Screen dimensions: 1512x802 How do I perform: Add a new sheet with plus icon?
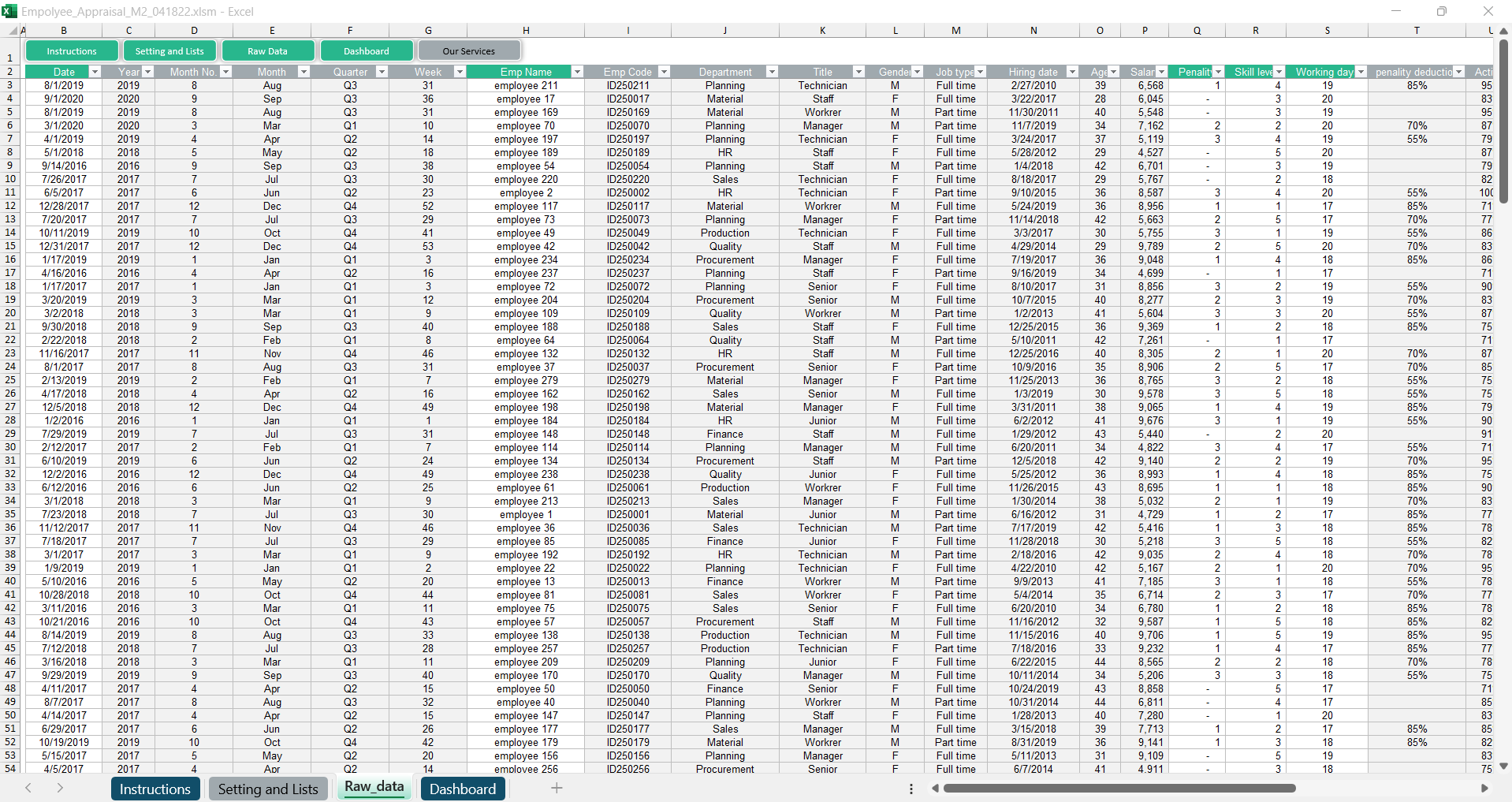[x=557, y=788]
